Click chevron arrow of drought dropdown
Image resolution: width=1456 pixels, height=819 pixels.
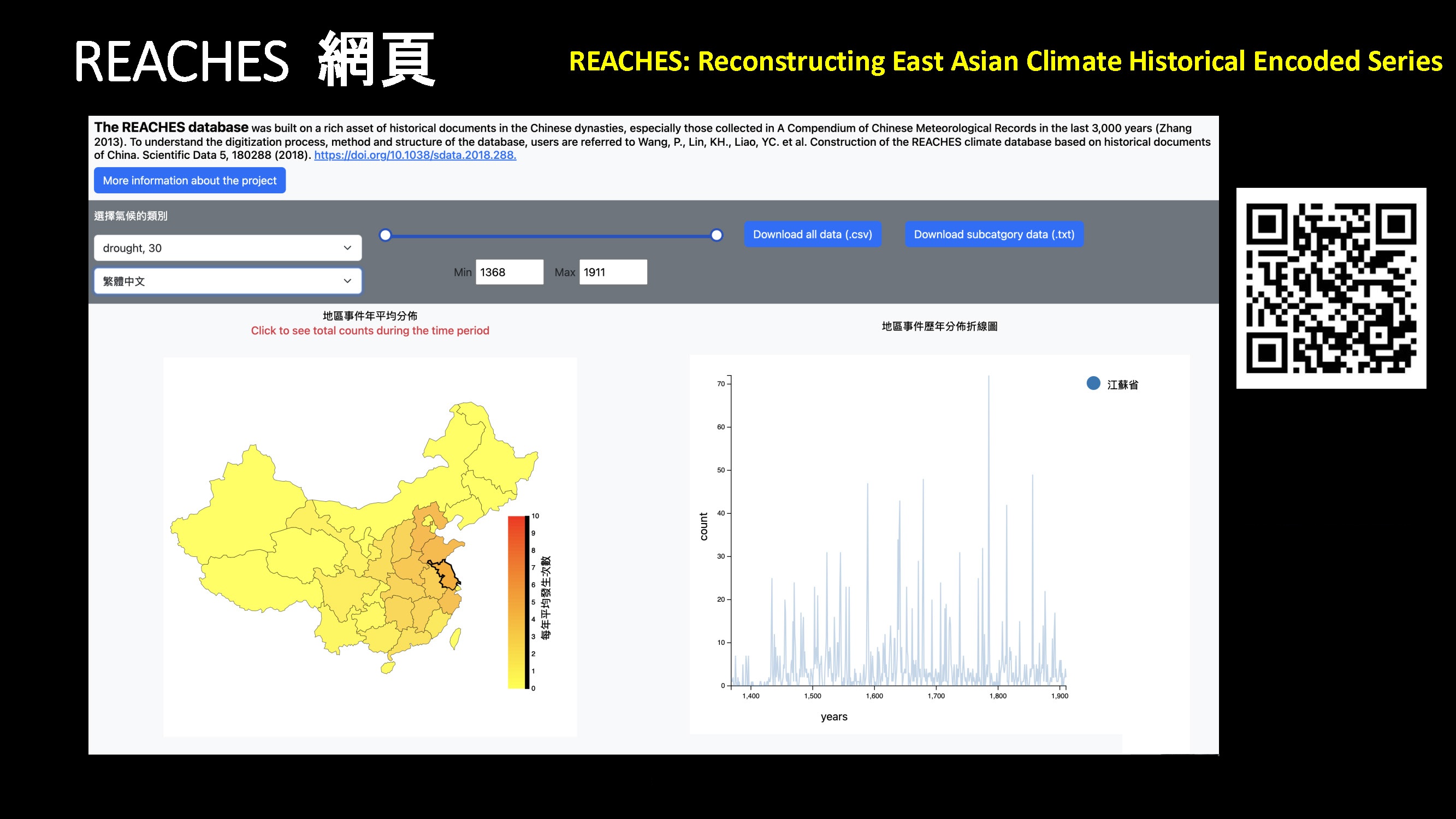coord(347,247)
